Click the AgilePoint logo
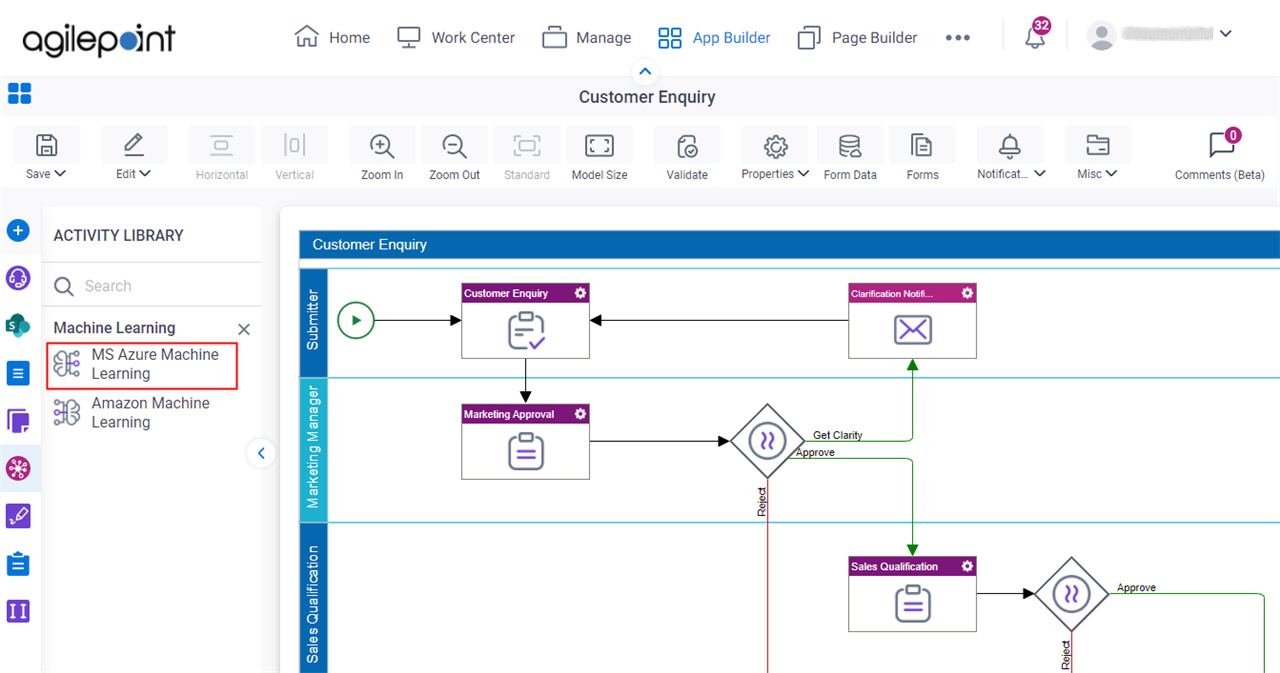 (x=99, y=40)
